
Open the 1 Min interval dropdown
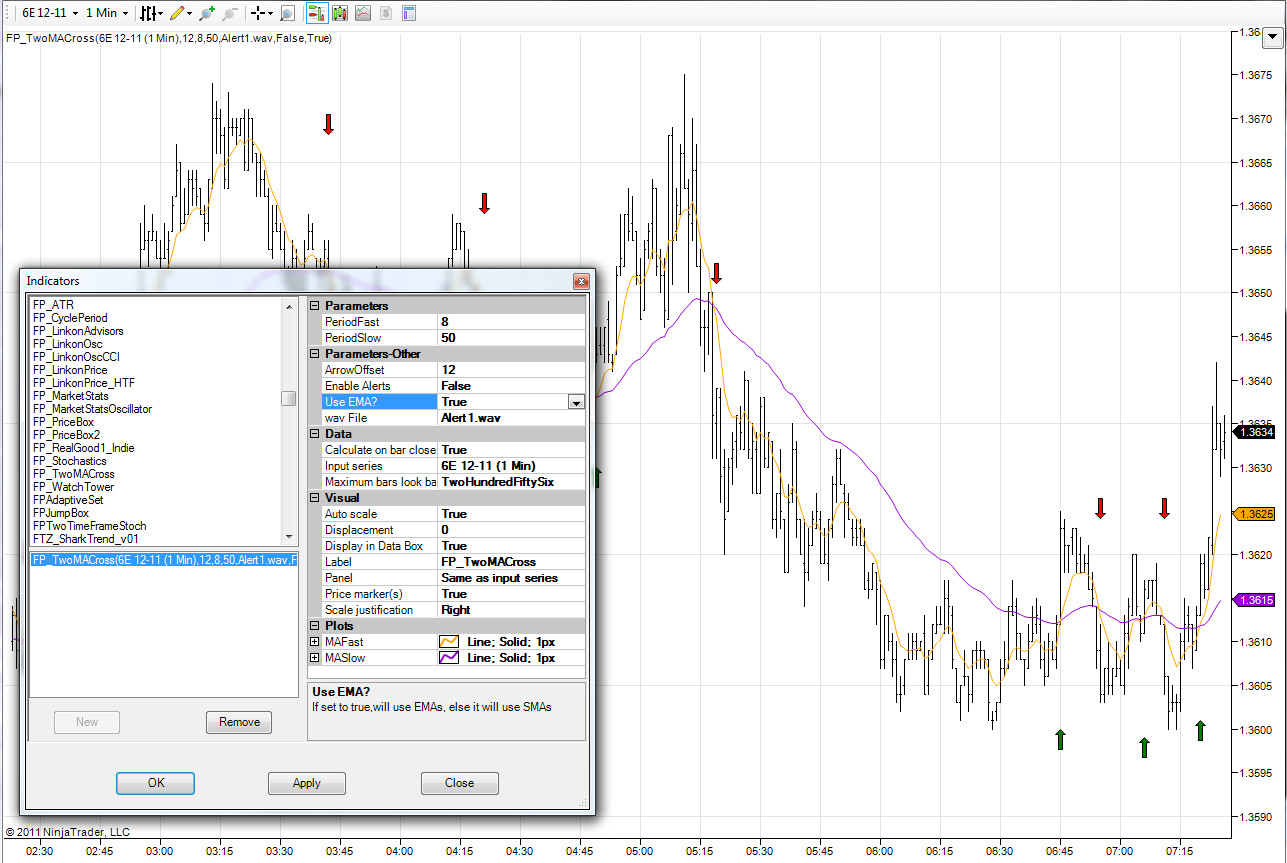click(107, 13)
